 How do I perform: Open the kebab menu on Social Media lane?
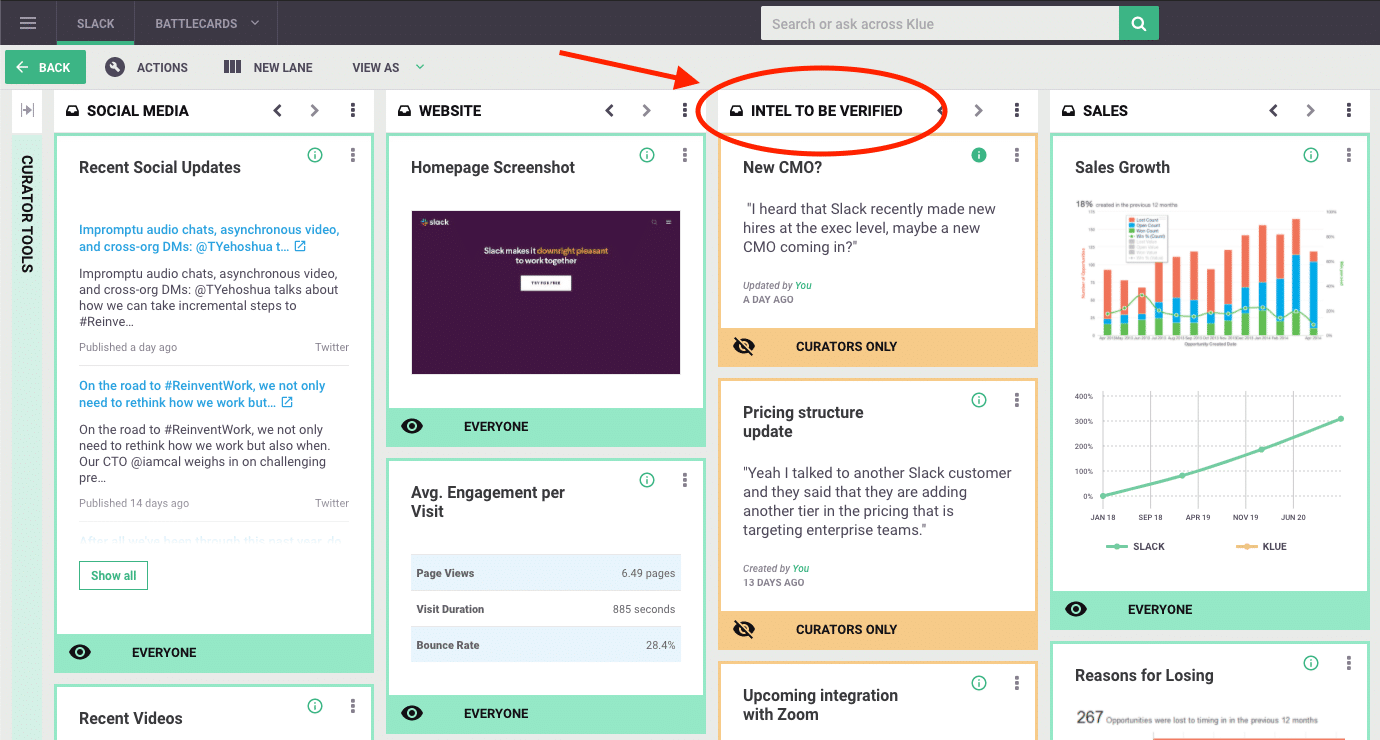(x=353, y=110)
